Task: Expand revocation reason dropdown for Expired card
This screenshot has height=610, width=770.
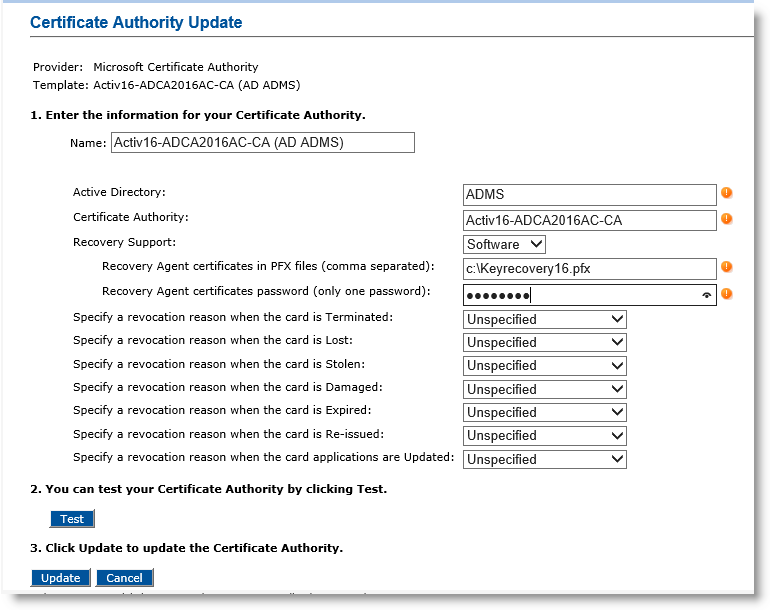Action: coord(545,412)
